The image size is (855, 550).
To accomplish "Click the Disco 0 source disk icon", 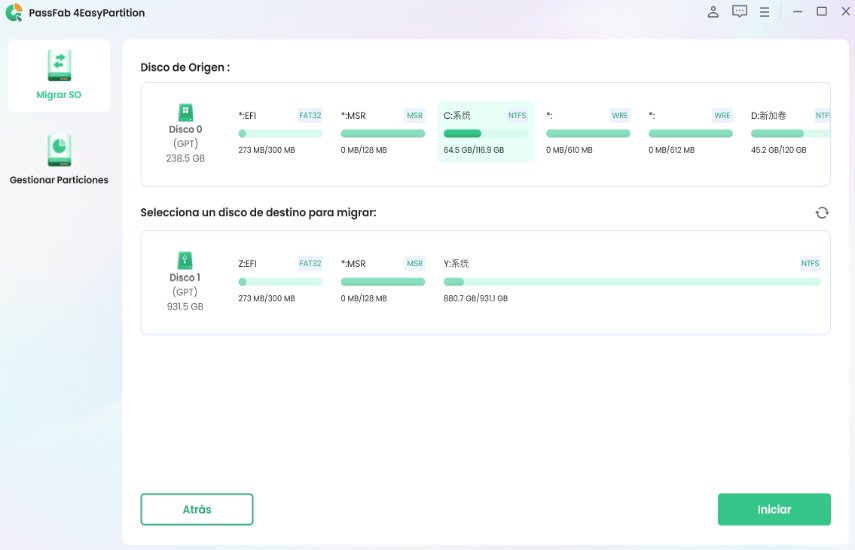I will (185, 113).
